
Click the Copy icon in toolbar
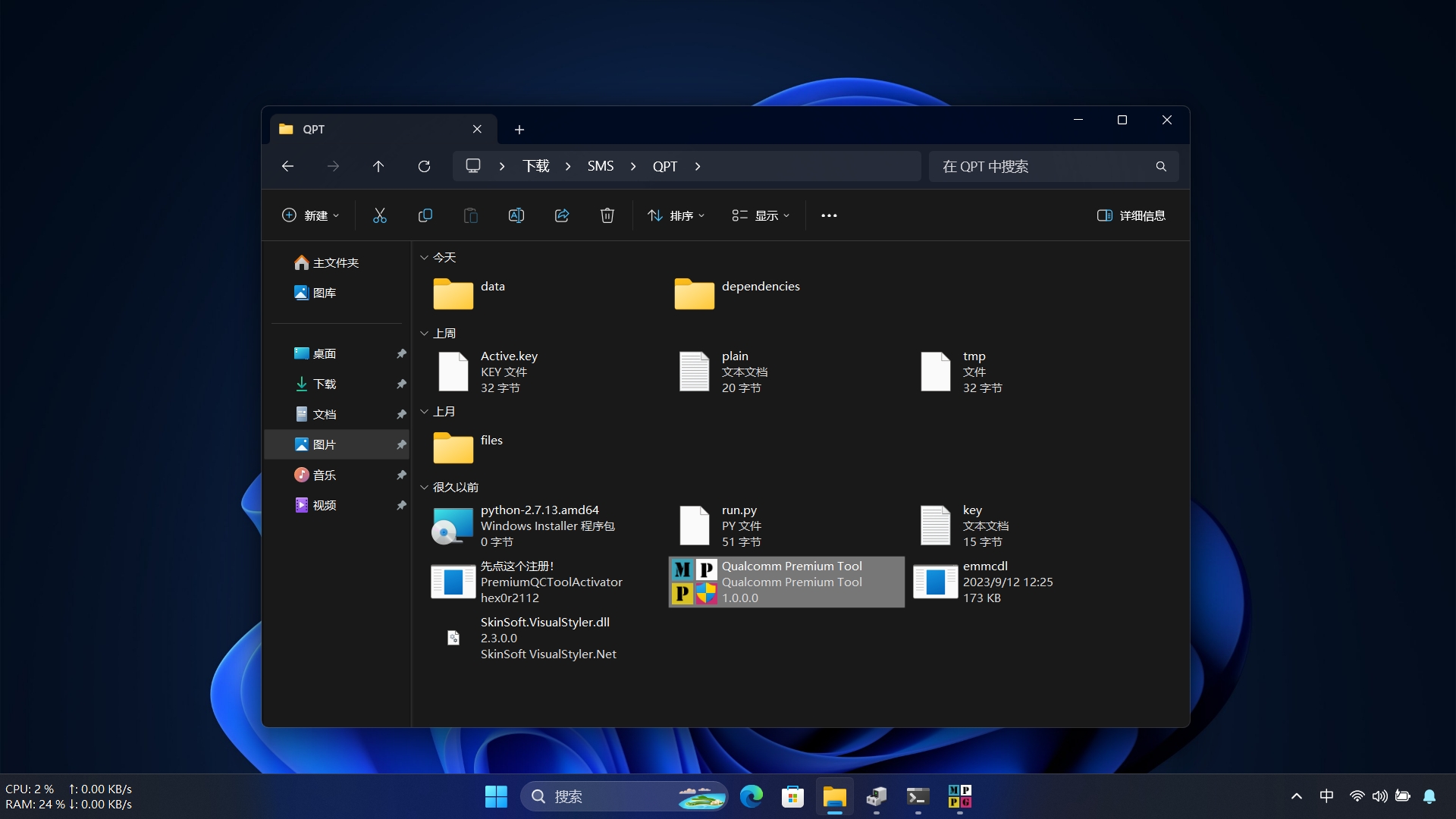click(x=425, y=216)
